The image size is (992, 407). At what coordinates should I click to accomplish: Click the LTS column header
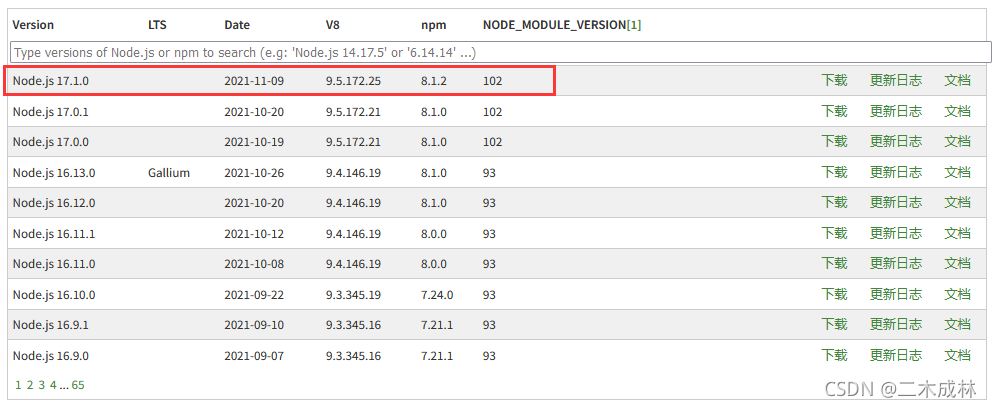tap(157, 25)
